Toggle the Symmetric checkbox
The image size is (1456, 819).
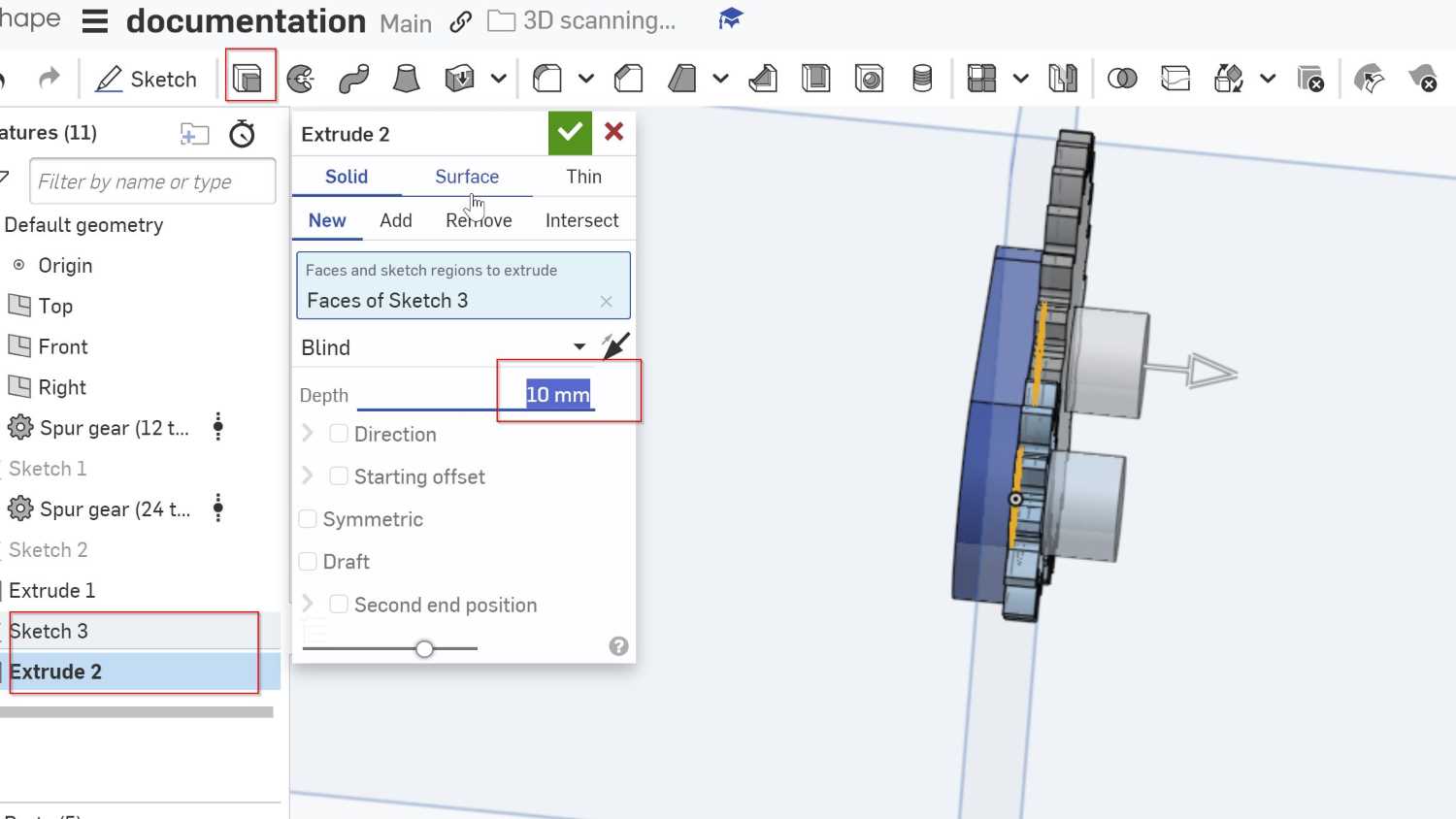click(308, 519)
